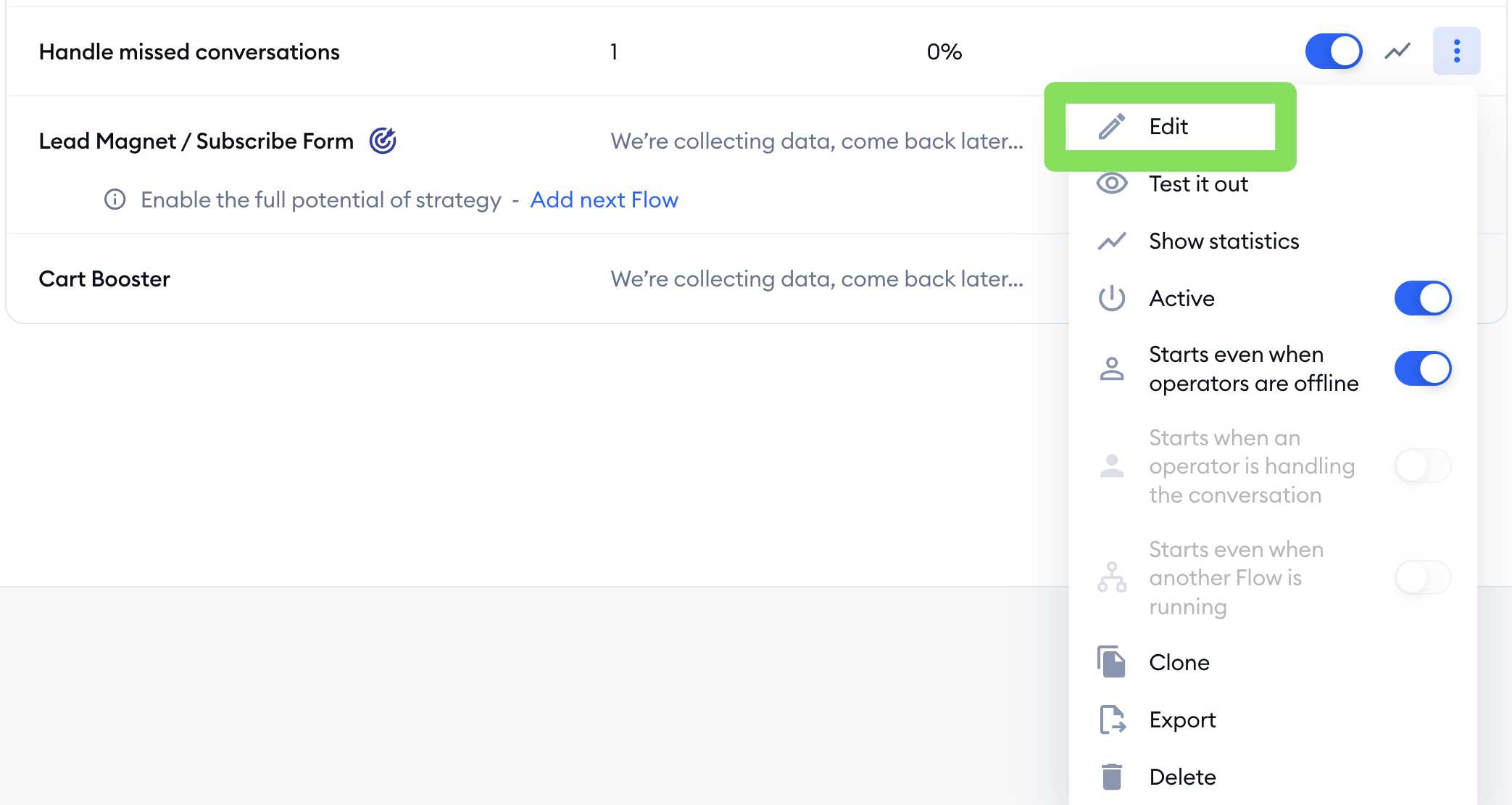Click the Handle missed conversations flow name
Screen dimensions: 1512x805
point(189,51)
